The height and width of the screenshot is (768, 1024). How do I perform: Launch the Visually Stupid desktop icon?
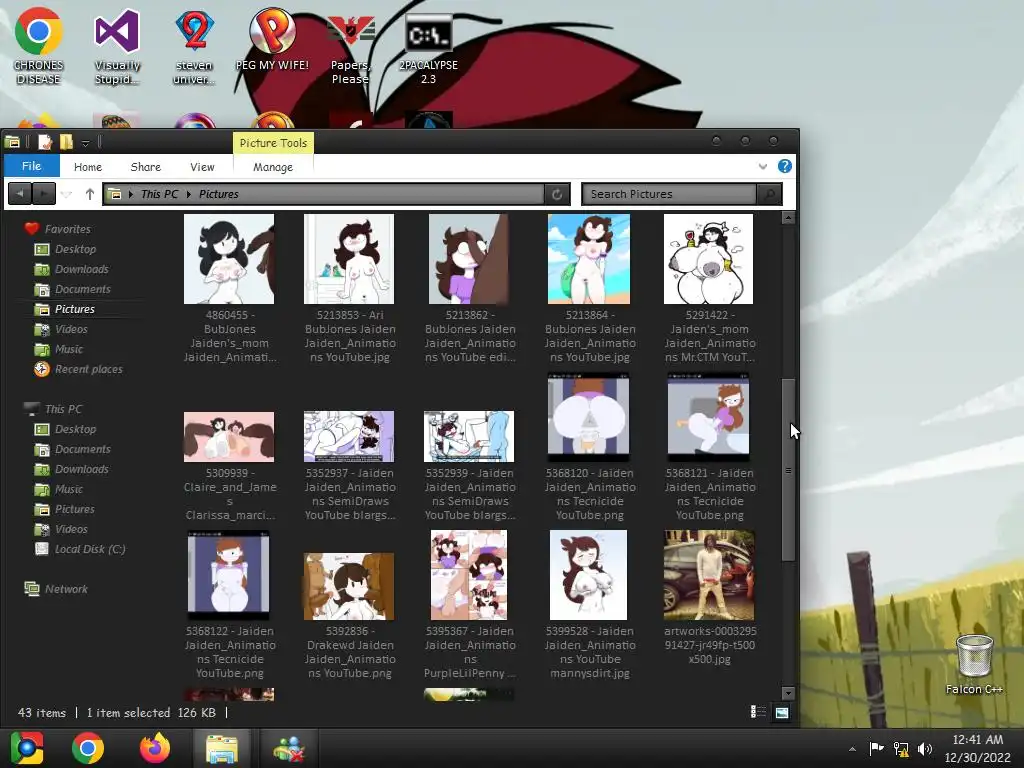pyautogui.click(x=117, y=46)
